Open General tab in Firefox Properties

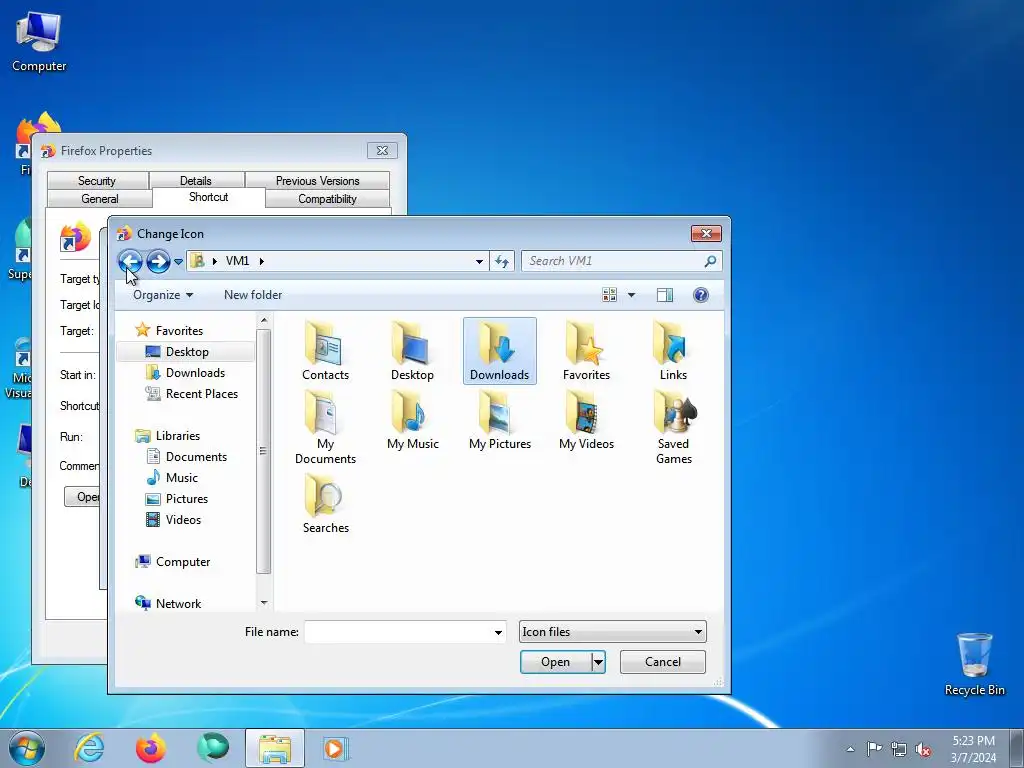pyautogui.click(x=100, y=199)
